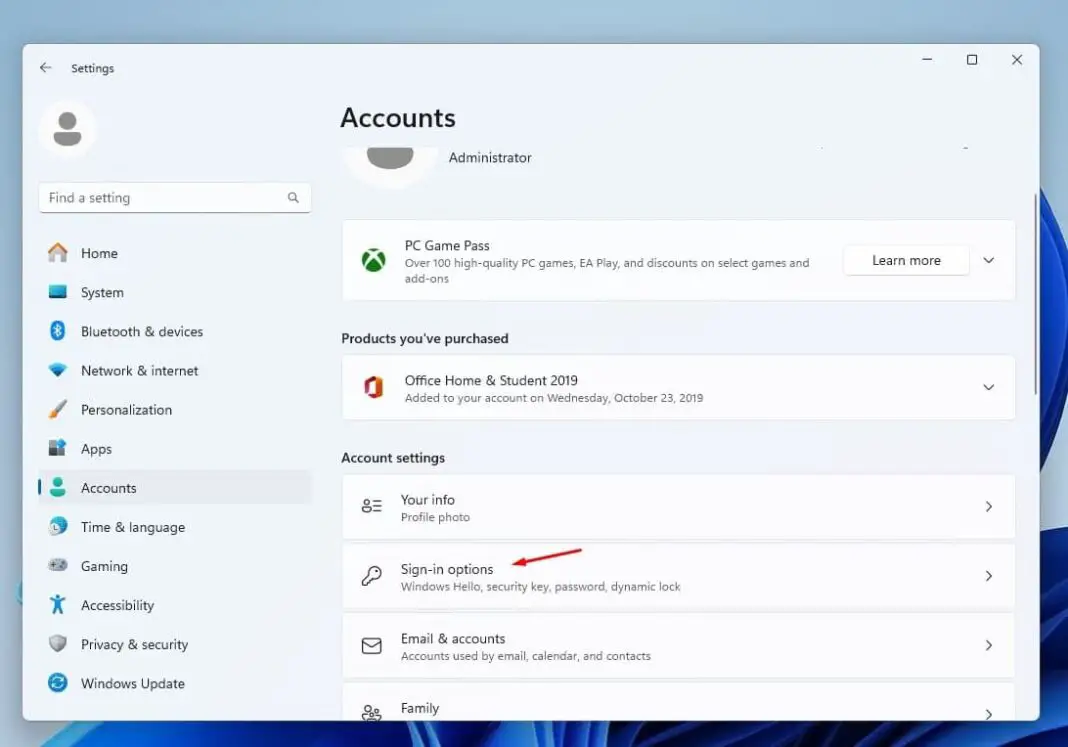
Task: Select the Gaming controller icon
Action: 60,566
